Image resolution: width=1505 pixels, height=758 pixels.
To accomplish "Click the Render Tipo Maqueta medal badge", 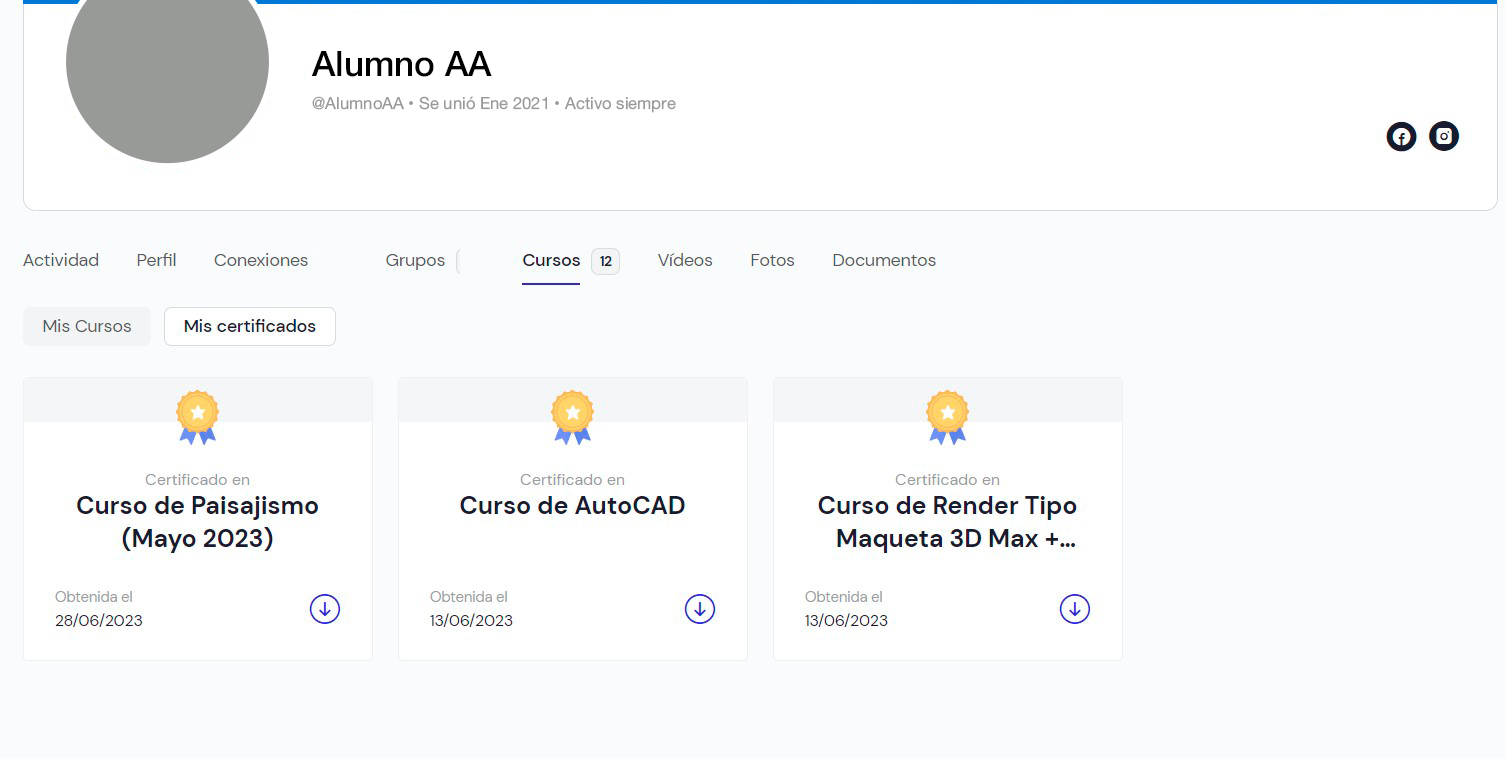I will point(948,417).
